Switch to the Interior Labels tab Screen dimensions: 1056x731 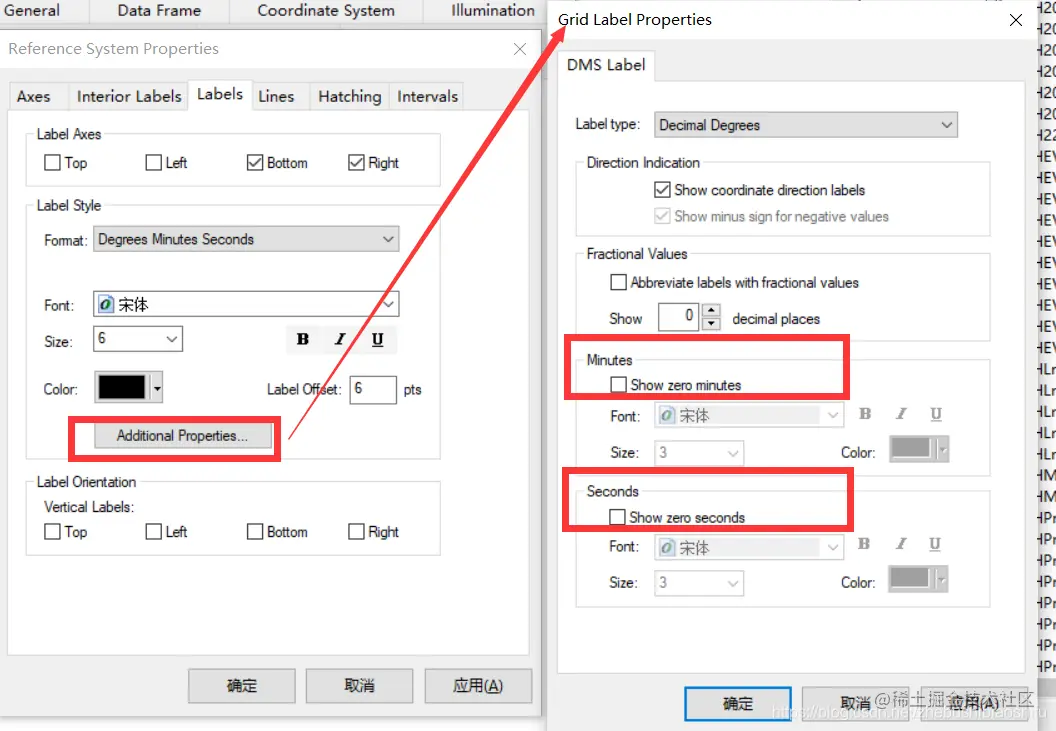[129, 96]
